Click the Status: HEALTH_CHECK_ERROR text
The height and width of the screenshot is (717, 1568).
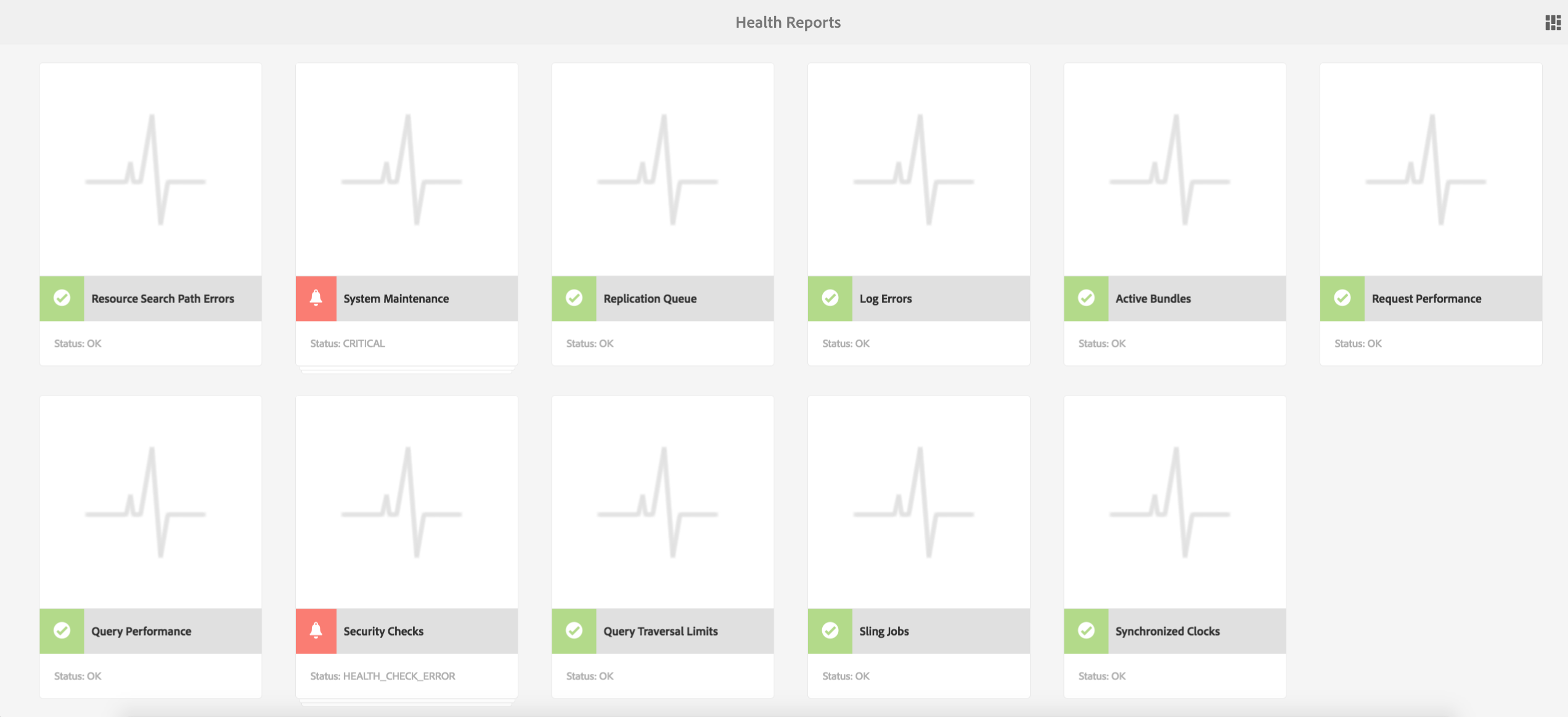383,676
